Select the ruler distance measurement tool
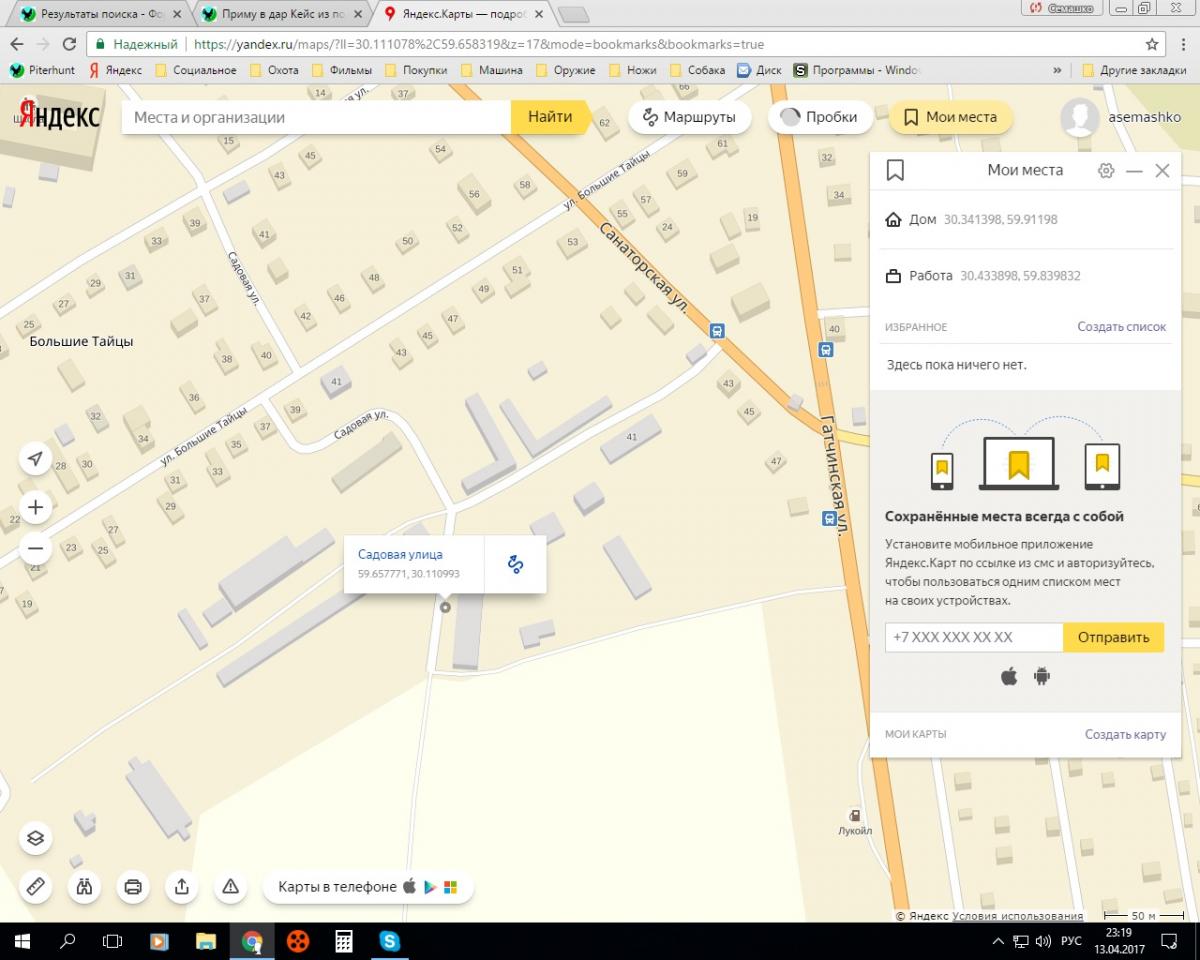The height and width of the screenshot is (960, 1200). pyautogui.click(x=35, y=886)
